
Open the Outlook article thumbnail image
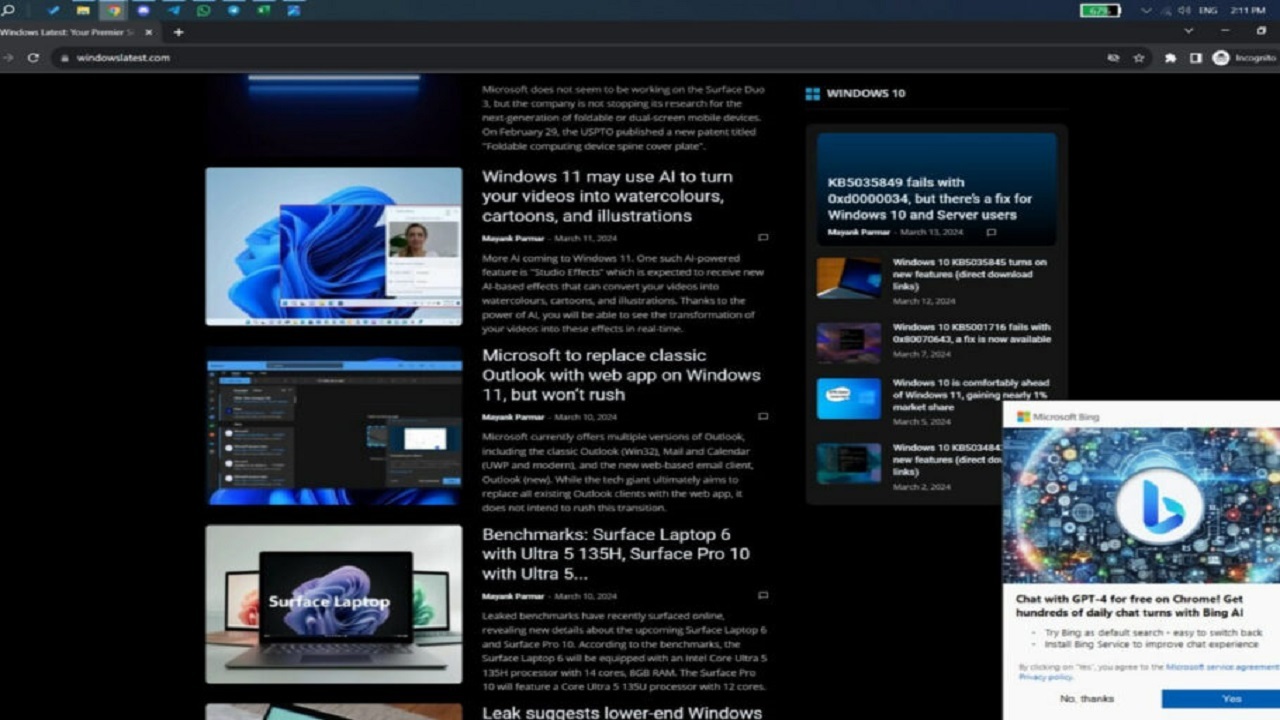334,426
